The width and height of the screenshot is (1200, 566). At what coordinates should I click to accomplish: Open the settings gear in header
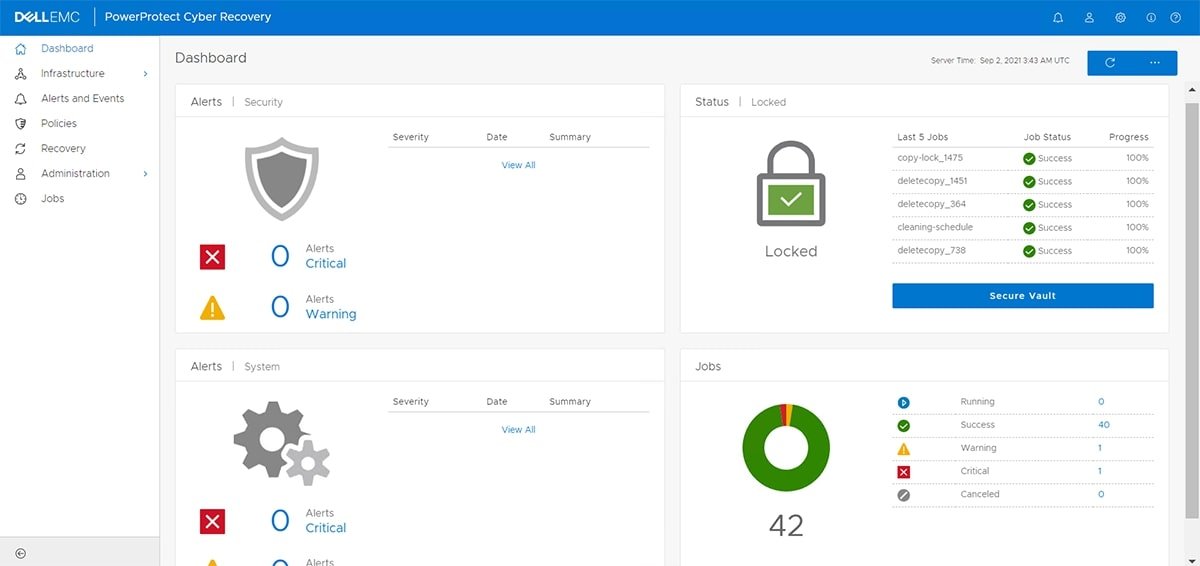[x=1120, y=17]
